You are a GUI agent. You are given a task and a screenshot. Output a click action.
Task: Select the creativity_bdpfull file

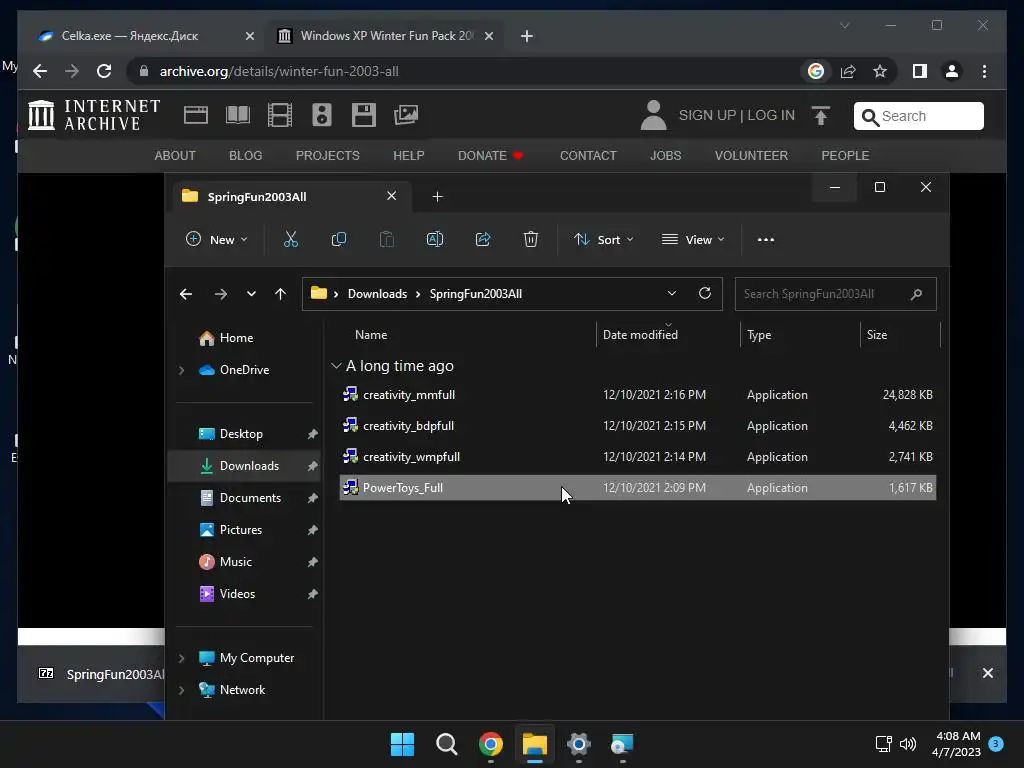click(637, 426)
